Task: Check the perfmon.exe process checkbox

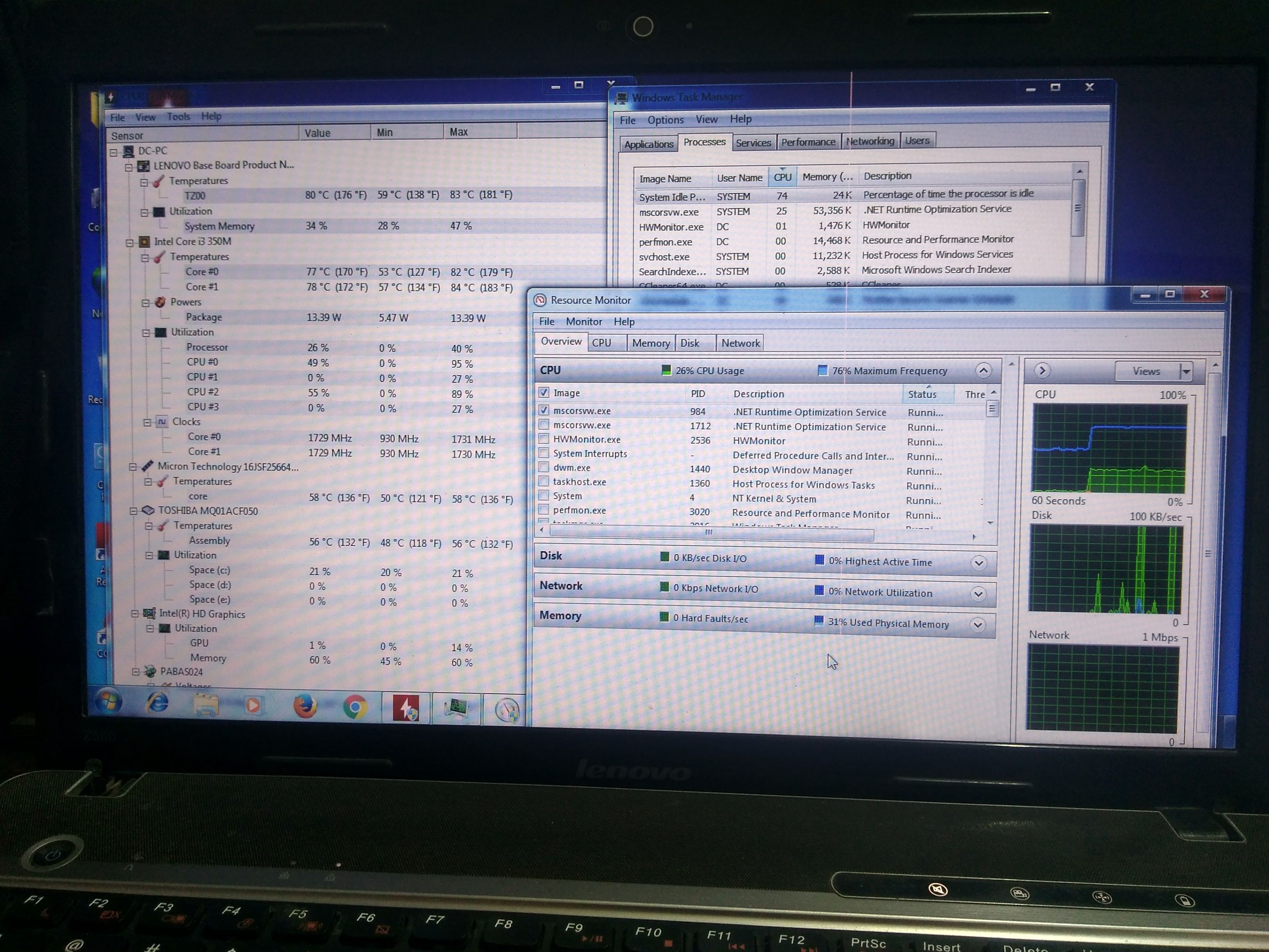Action: pyautogui.click(x=543, y=510)
